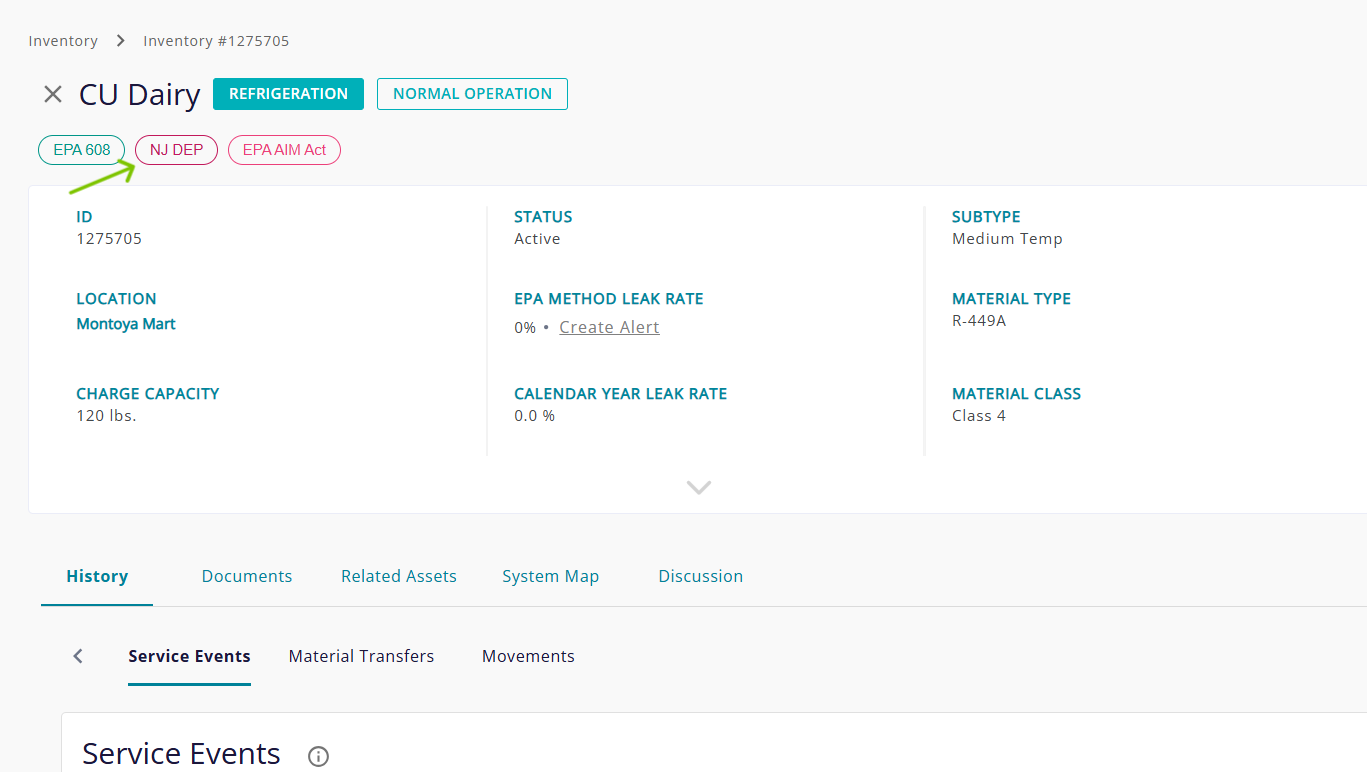Select the Movements sub-tab
This screenshot has width=1367, height=772.
(528, 656)
